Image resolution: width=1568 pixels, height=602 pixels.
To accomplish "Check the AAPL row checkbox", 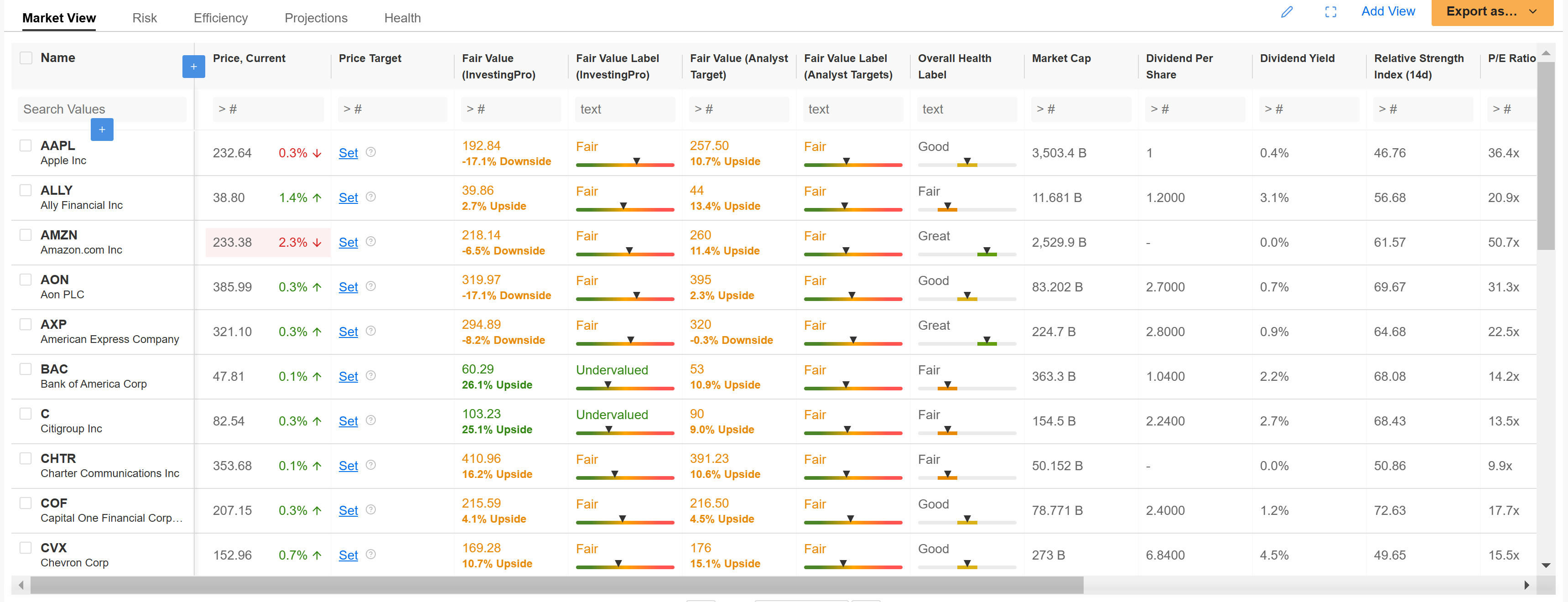I will [x=26, y=145].
